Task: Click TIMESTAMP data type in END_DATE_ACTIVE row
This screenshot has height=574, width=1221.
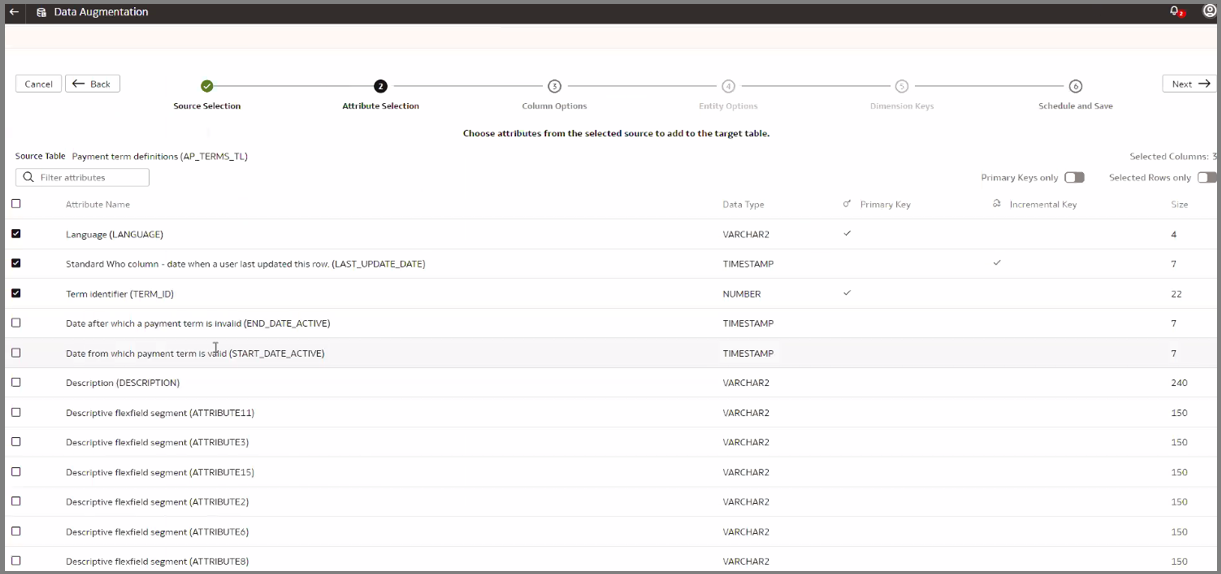Action: 748,323
